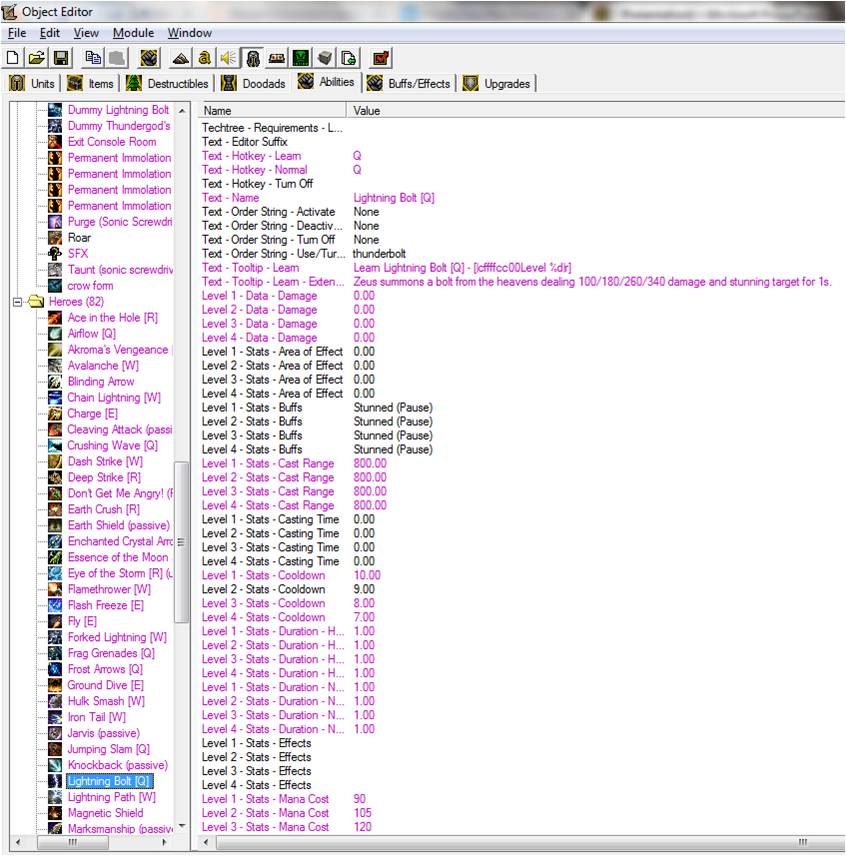
Task: Click tree list scroll-down arrow
Action: pyautogui.click(x=182, y=826)
